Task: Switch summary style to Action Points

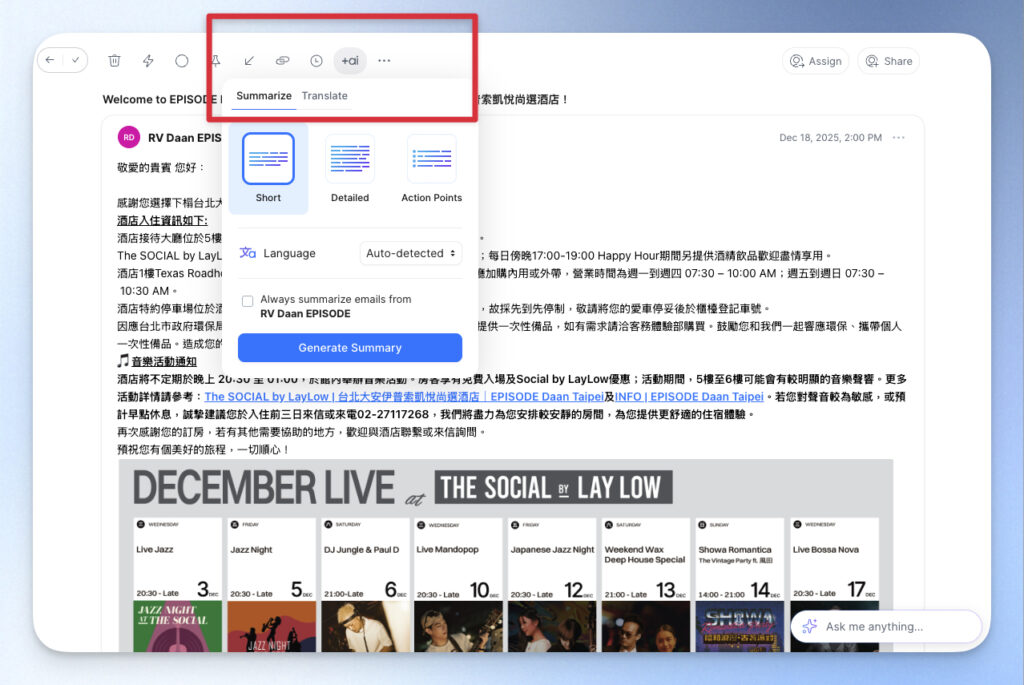Action: point(431,160)
